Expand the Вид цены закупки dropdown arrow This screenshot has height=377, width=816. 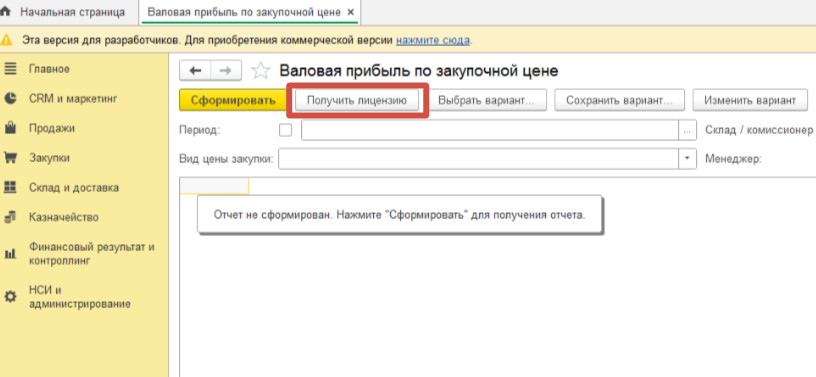click(687, 159)
